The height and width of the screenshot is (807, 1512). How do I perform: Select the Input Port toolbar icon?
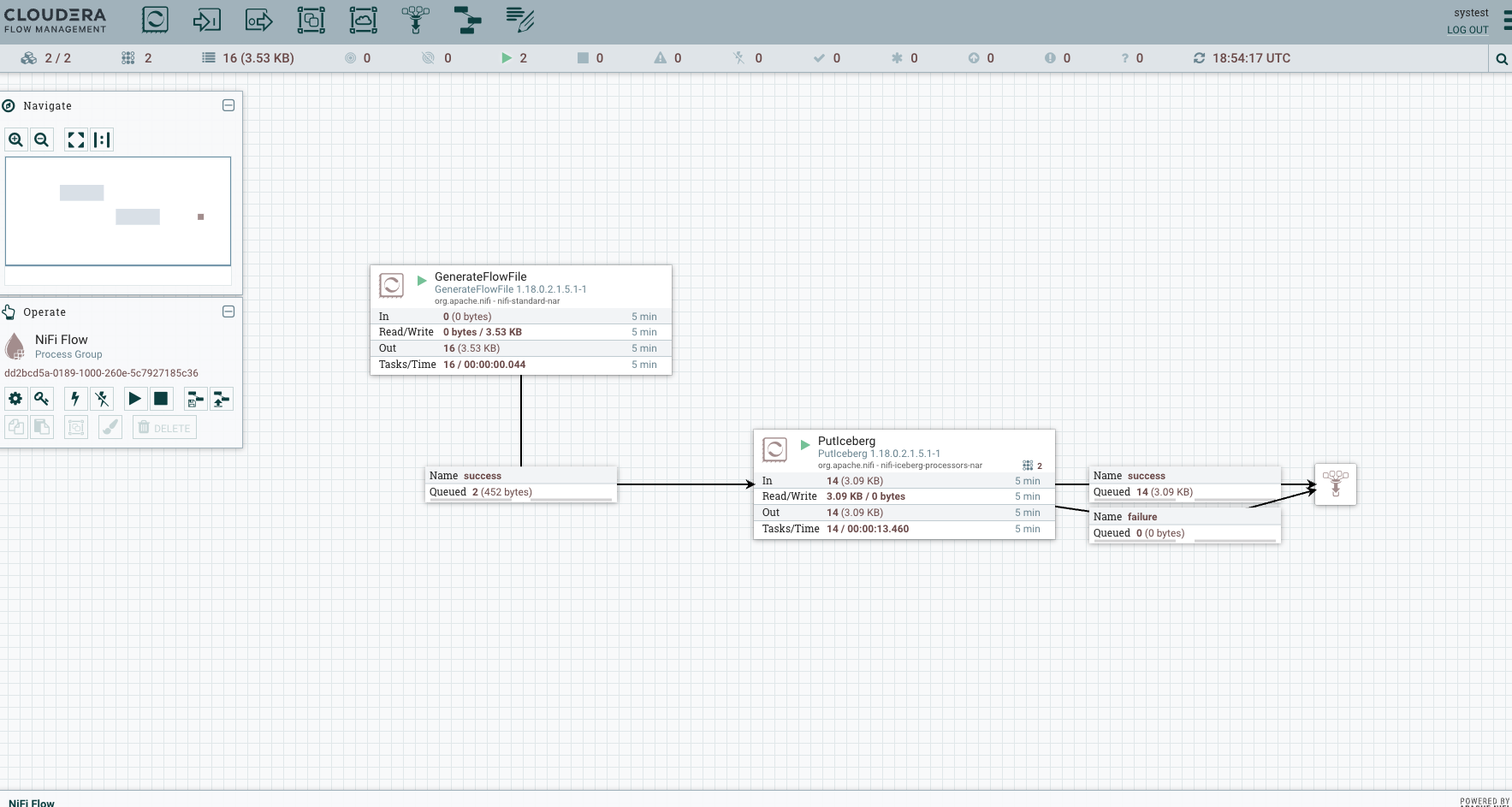point(206,20)
